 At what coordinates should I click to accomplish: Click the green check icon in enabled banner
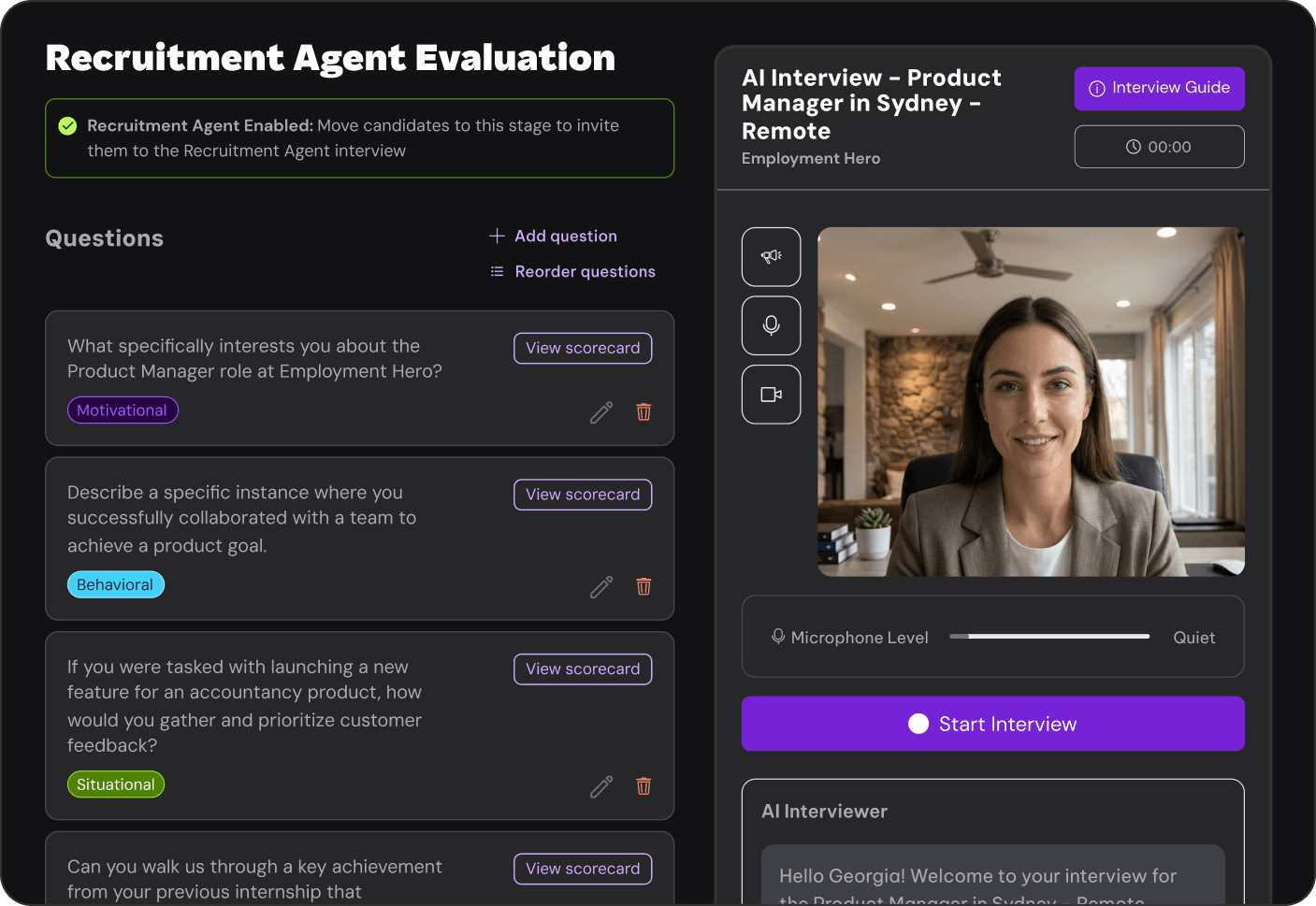(67, 126)
